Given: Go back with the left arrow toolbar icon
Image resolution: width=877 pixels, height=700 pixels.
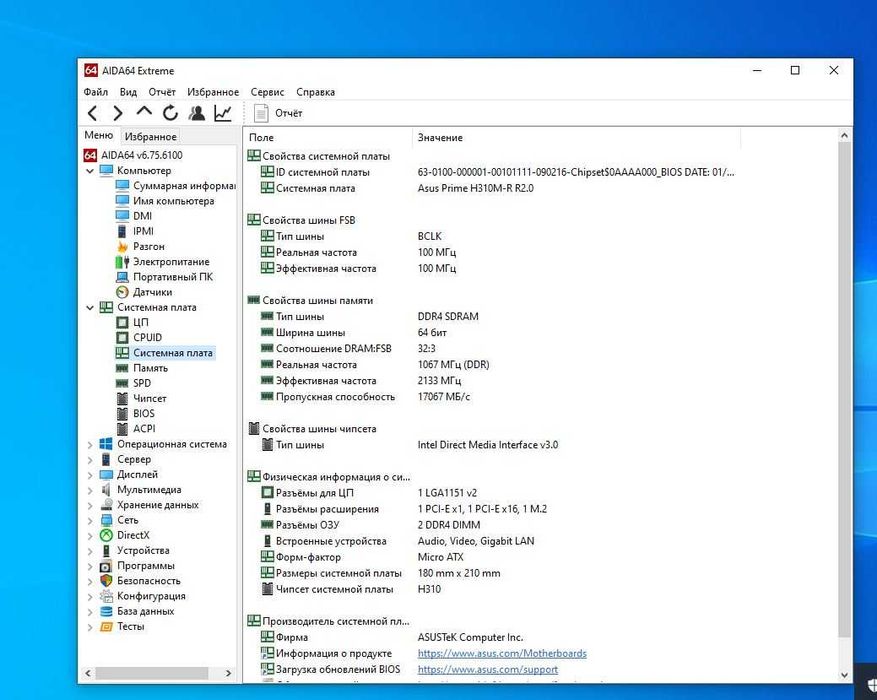Looking at the screenshot, I should tap(93, 113).
